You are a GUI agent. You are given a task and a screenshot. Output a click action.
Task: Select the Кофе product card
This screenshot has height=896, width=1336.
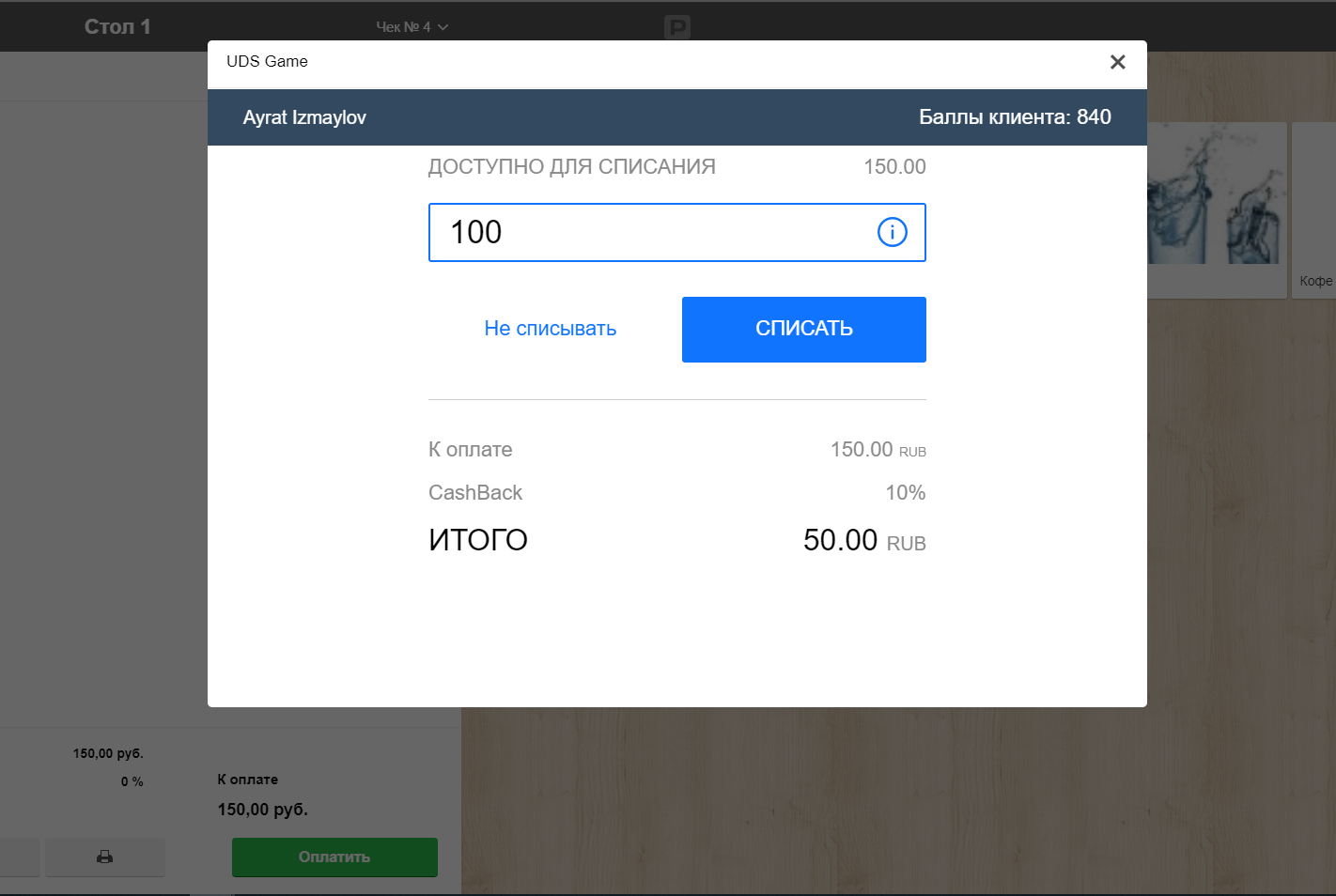pyautogui.click(x=1314, y=210)
